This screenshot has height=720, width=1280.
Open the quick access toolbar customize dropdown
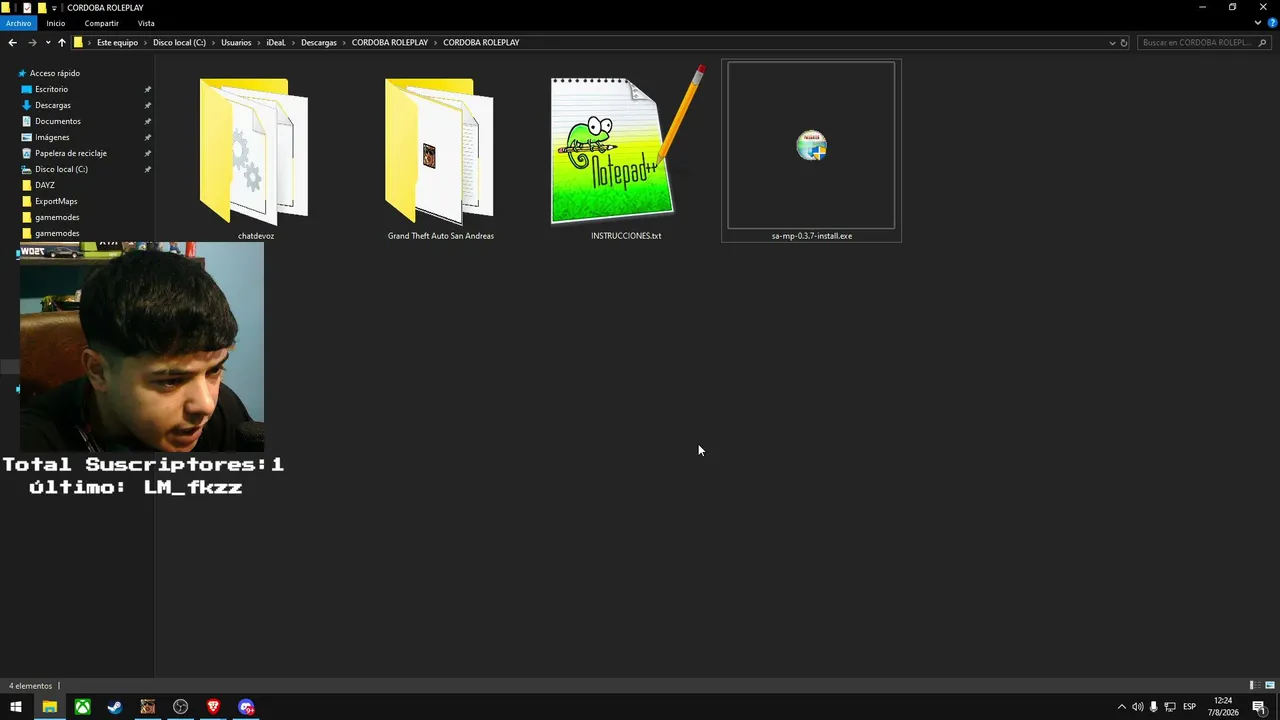pos(55,8)
